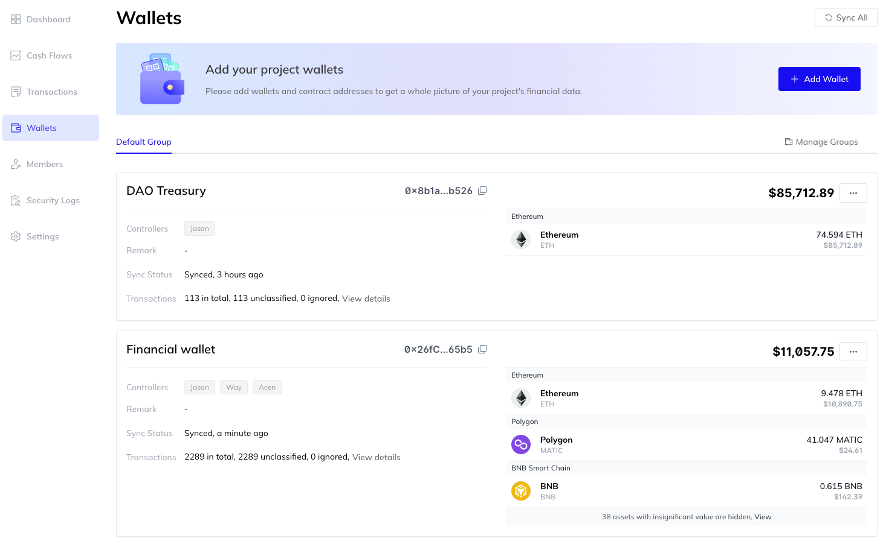View hidden insignificant-value assets
This screenshot has width=887, height=541.
point(763,517)
